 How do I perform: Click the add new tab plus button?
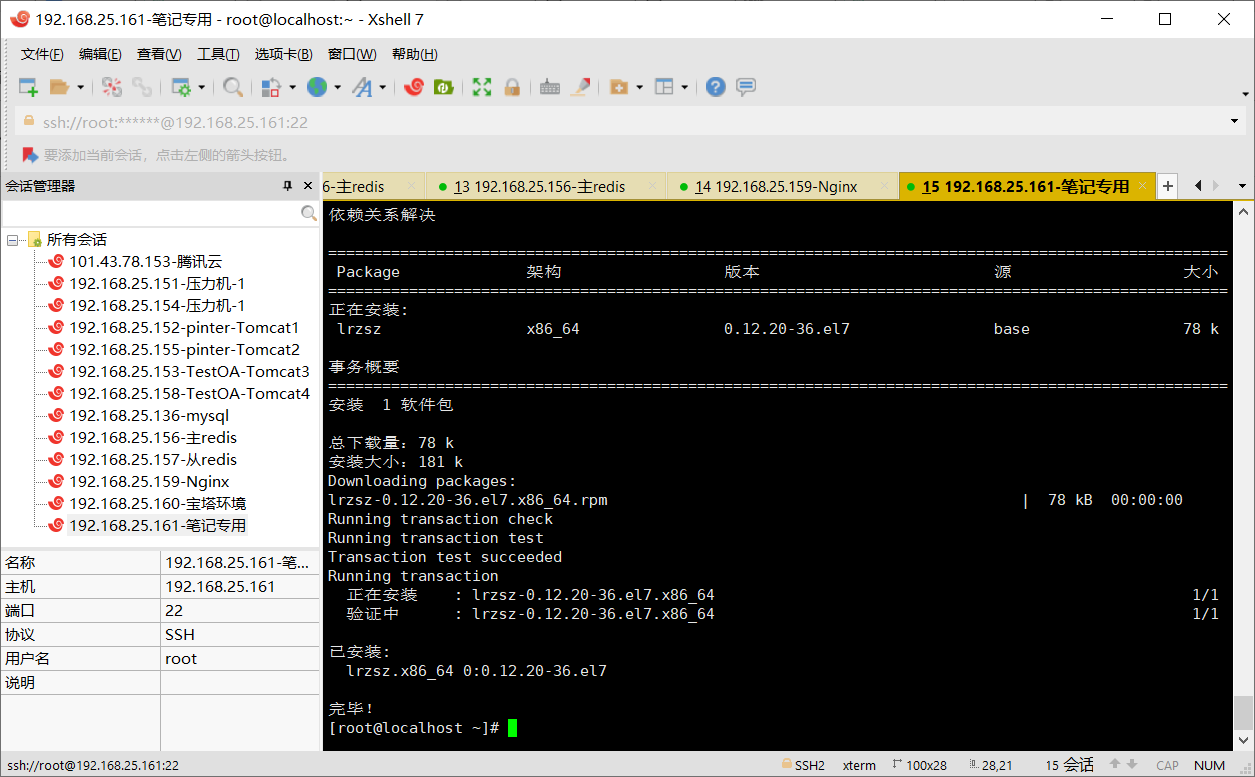tap(1168, 186)
